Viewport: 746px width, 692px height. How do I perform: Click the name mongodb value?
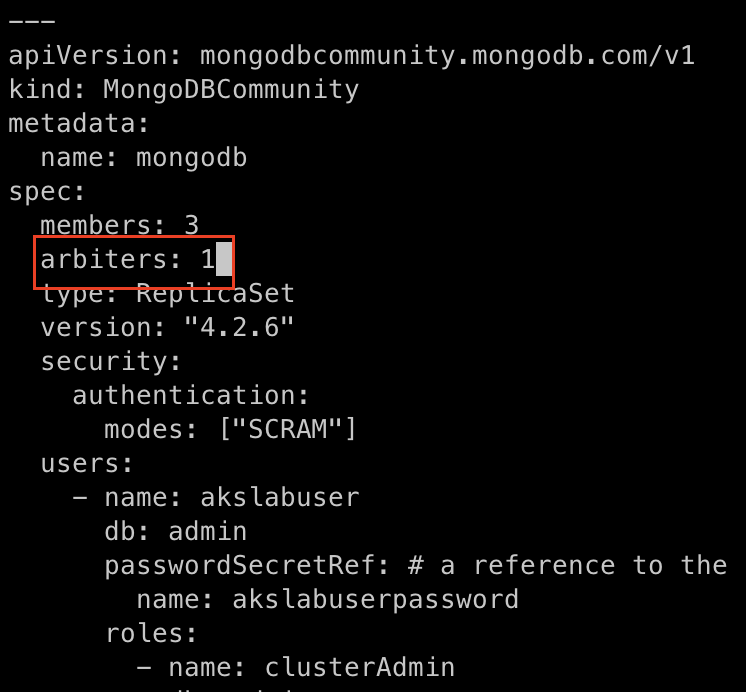(191, 158)
